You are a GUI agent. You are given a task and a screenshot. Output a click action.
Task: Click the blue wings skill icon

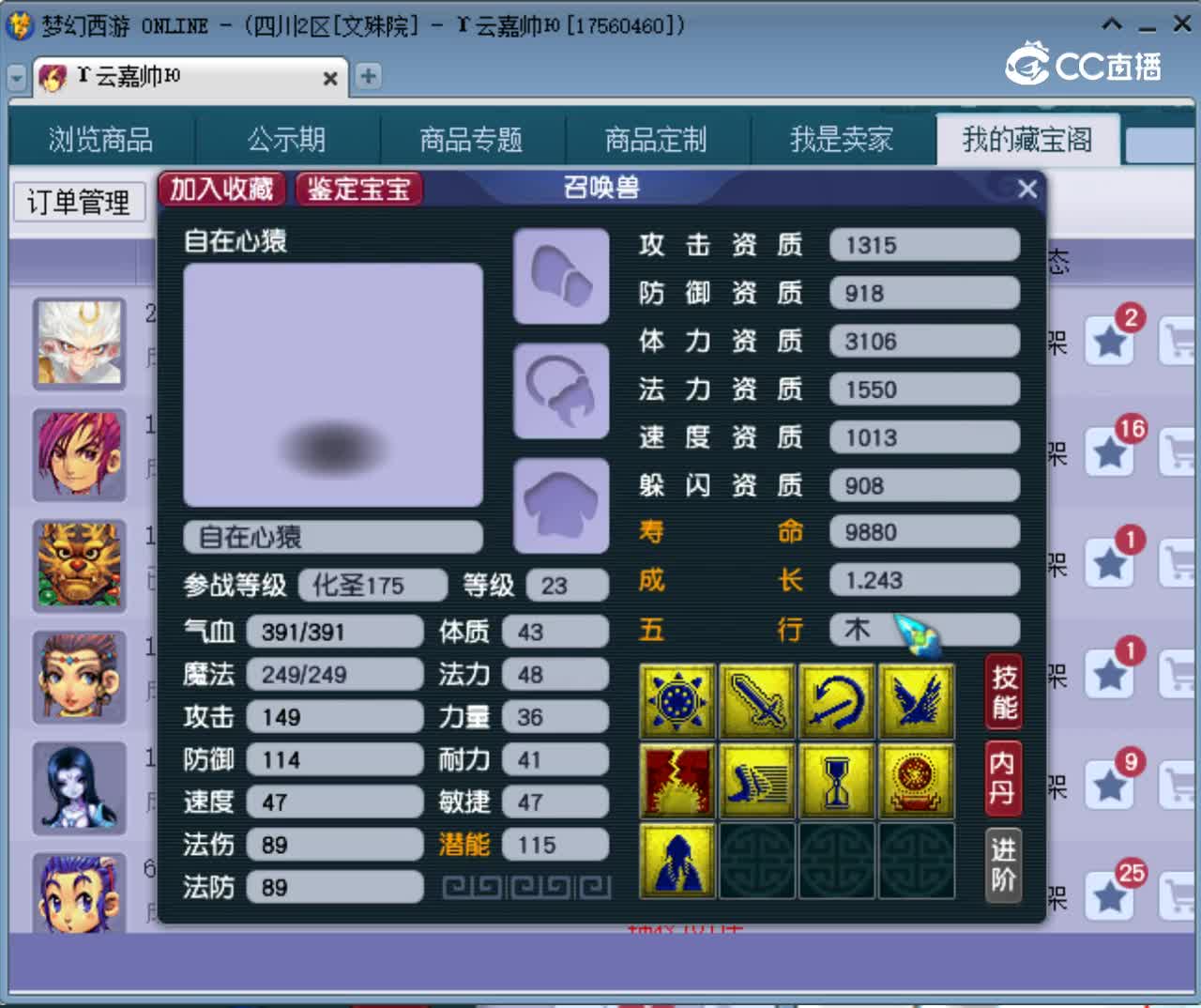pyautogui.click(x=917, y=701)
